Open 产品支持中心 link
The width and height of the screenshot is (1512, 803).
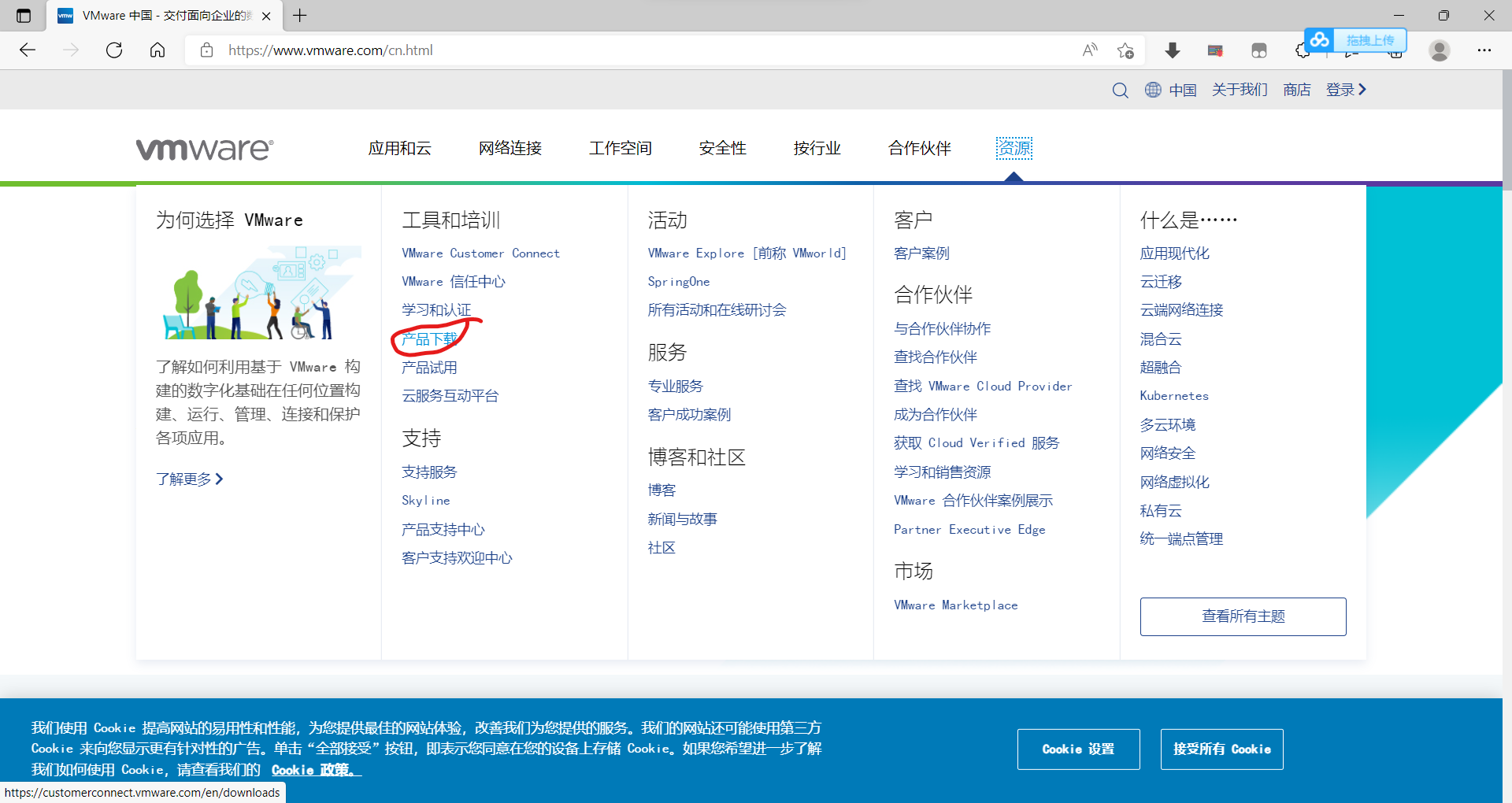click(x=443, y=530)
